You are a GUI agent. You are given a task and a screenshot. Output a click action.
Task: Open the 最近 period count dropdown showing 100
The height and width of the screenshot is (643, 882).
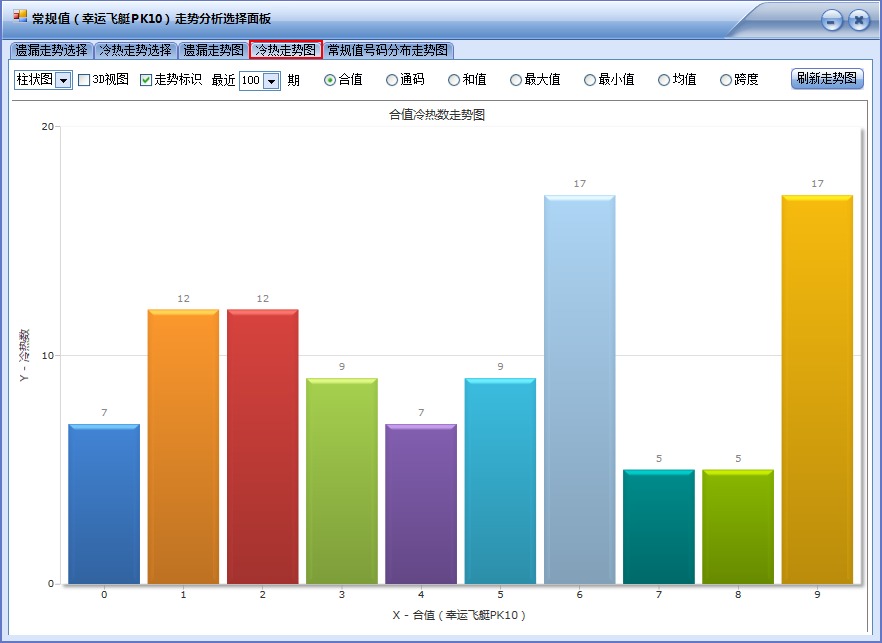tap(269, 79)
